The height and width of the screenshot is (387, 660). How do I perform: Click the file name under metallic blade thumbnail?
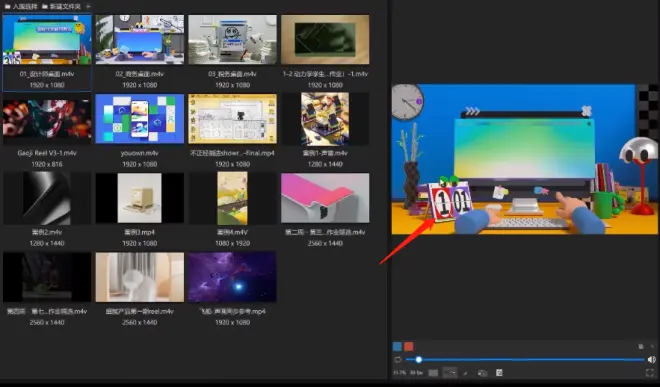click(x=47, y=232)
